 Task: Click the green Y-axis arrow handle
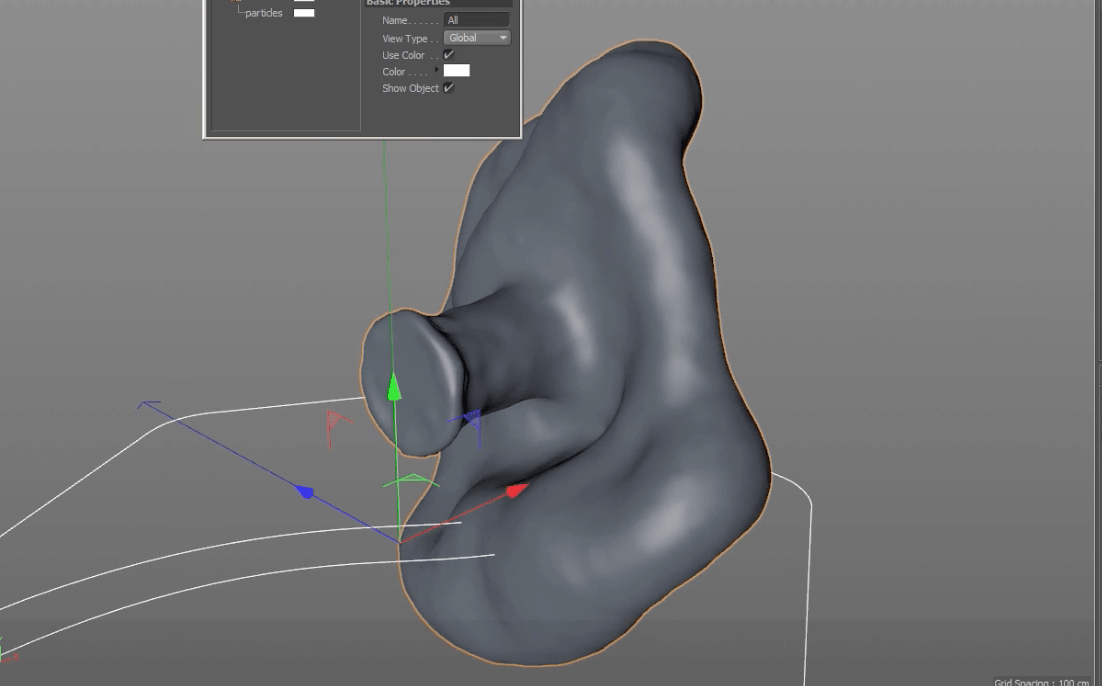[x=394, y=387]
